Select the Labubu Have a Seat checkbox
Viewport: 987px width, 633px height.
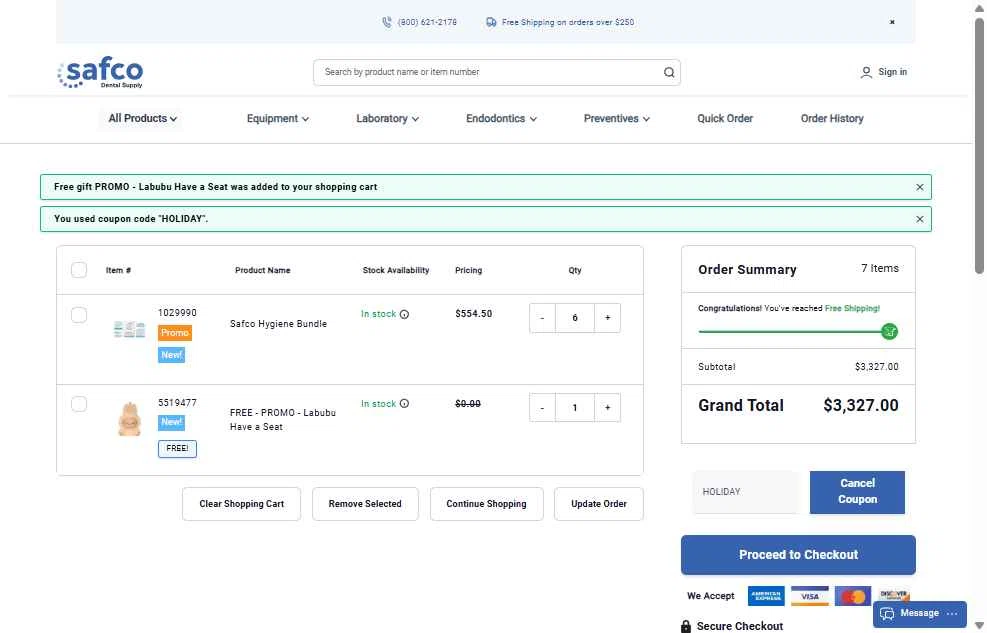79,404
